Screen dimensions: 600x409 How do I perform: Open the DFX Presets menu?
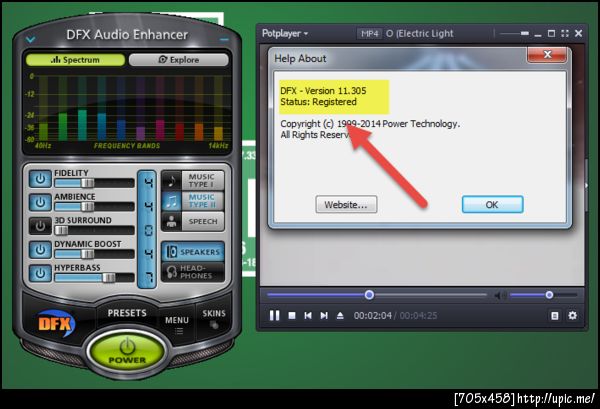127,313
